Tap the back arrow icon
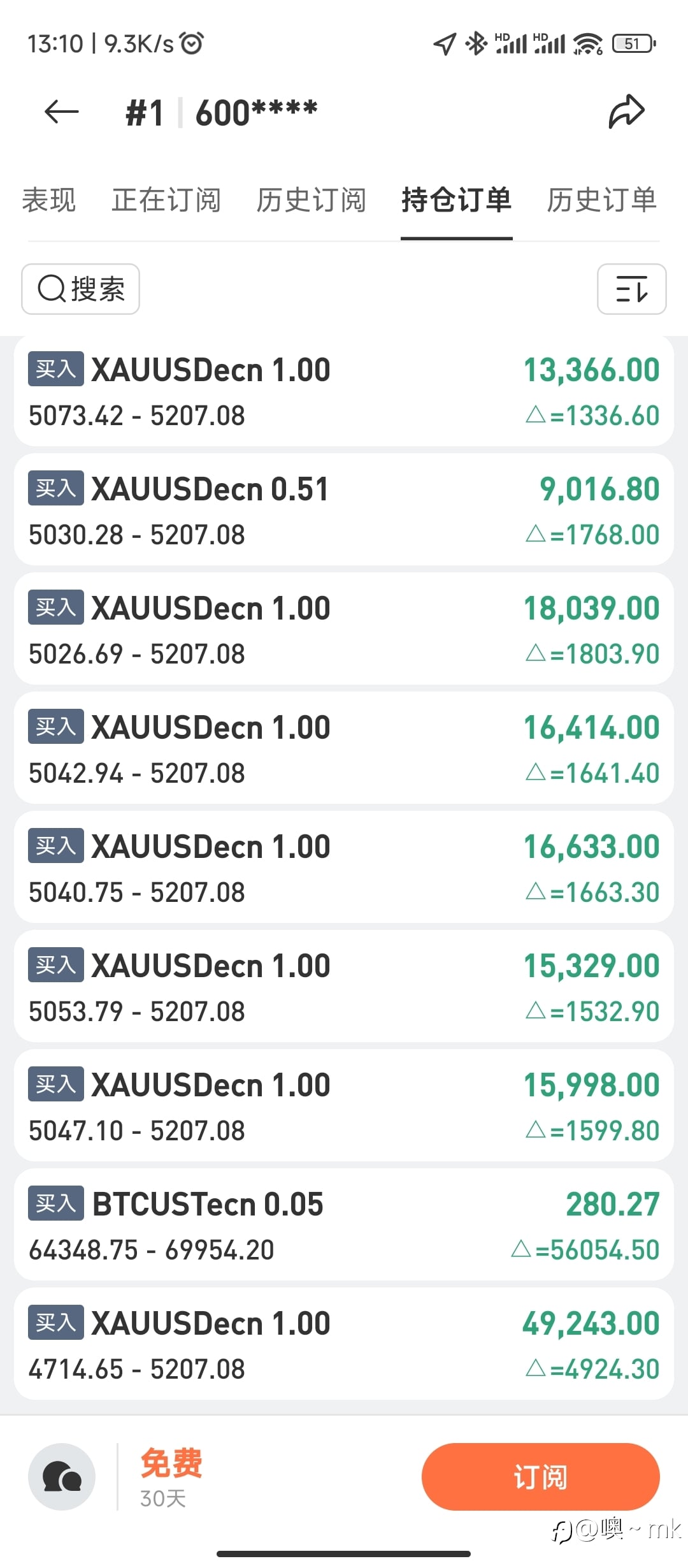 point(62,112)
